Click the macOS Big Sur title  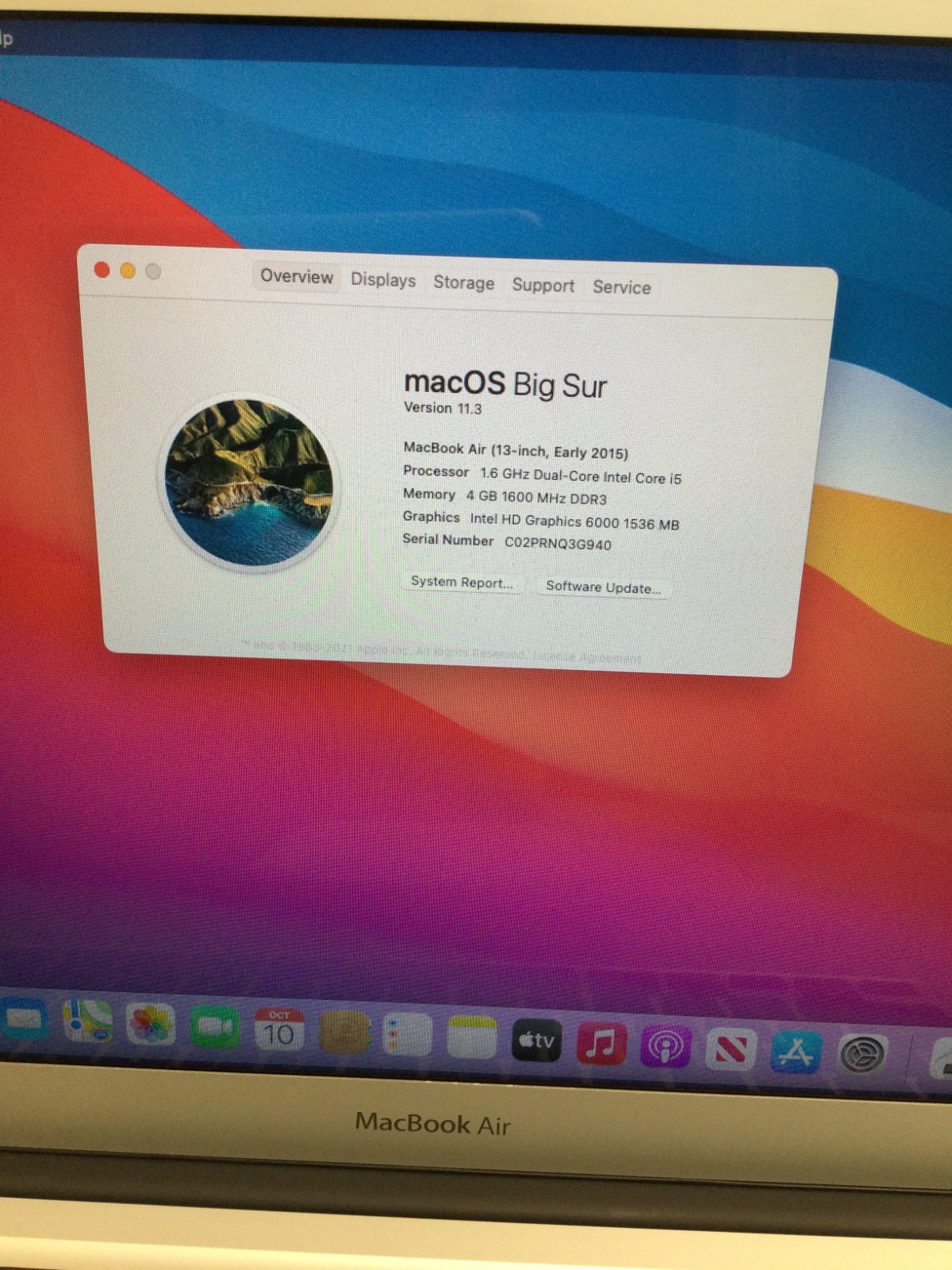click(505, 384)
